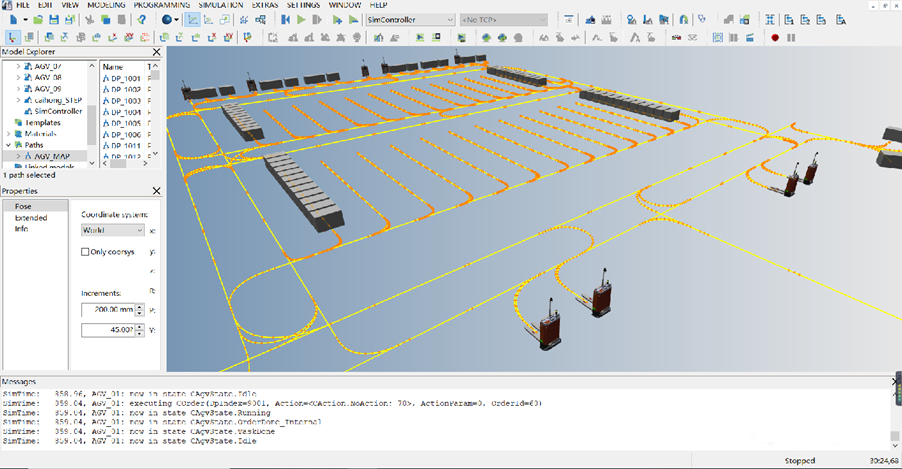Enable the Only coorsys checkbox

tap(85, 252)
